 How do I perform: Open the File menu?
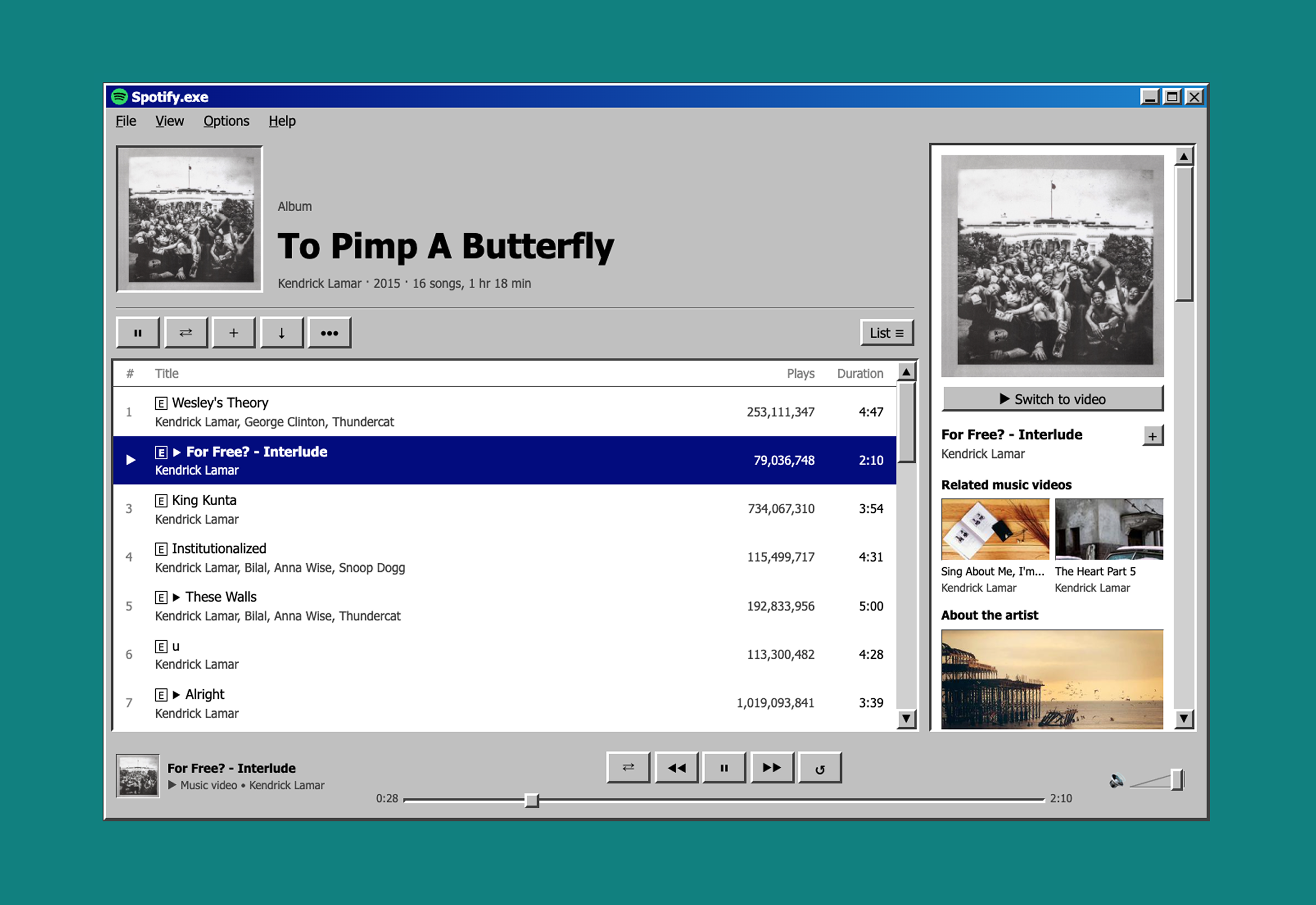tap(126, 121)
